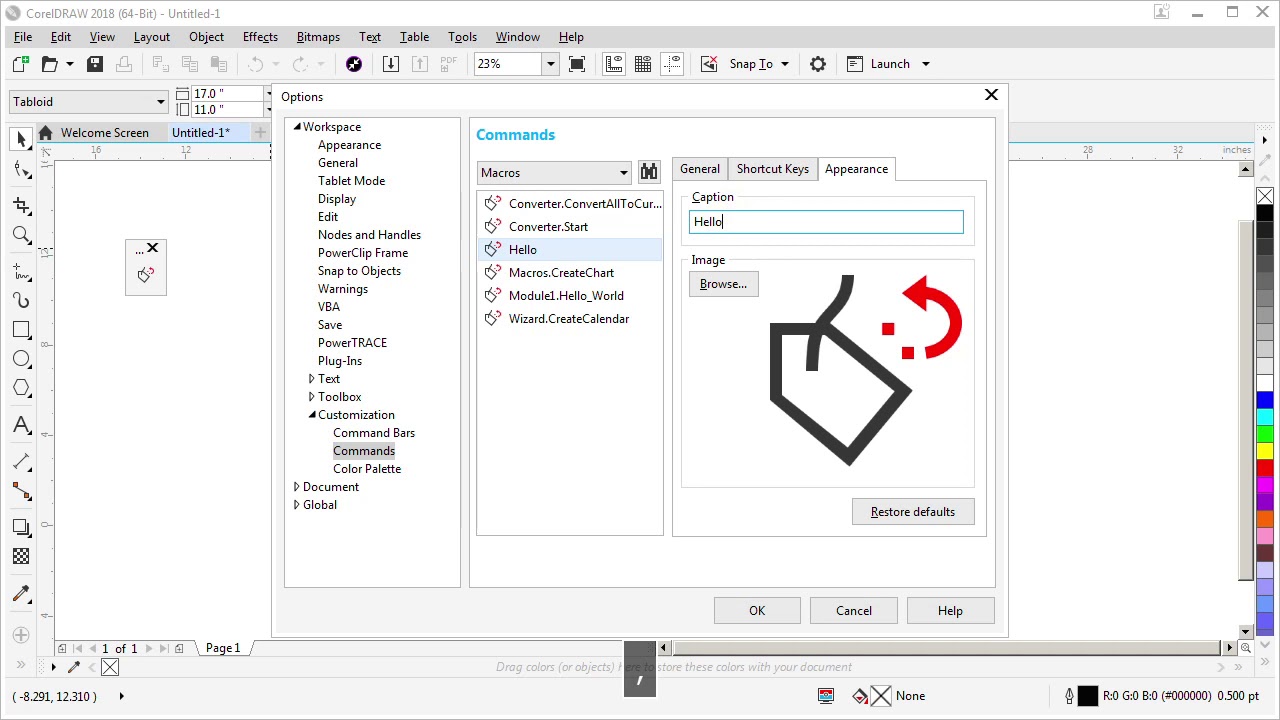Click the New document icon
Image resolution: width=1280 pixels, height=720 pixels.
click(21, 64)
